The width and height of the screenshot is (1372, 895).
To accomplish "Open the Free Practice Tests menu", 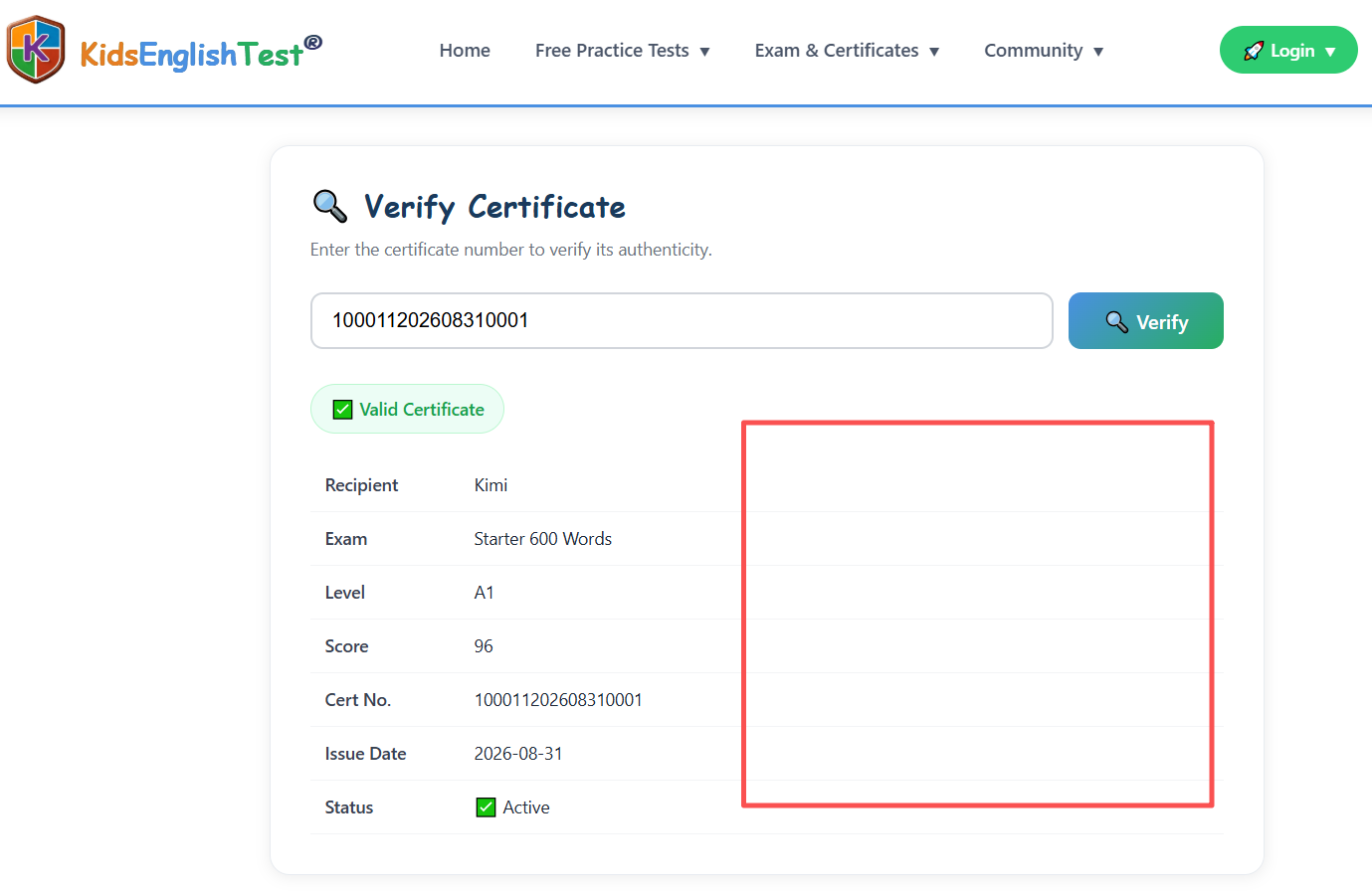I will (x=623, y=51).
